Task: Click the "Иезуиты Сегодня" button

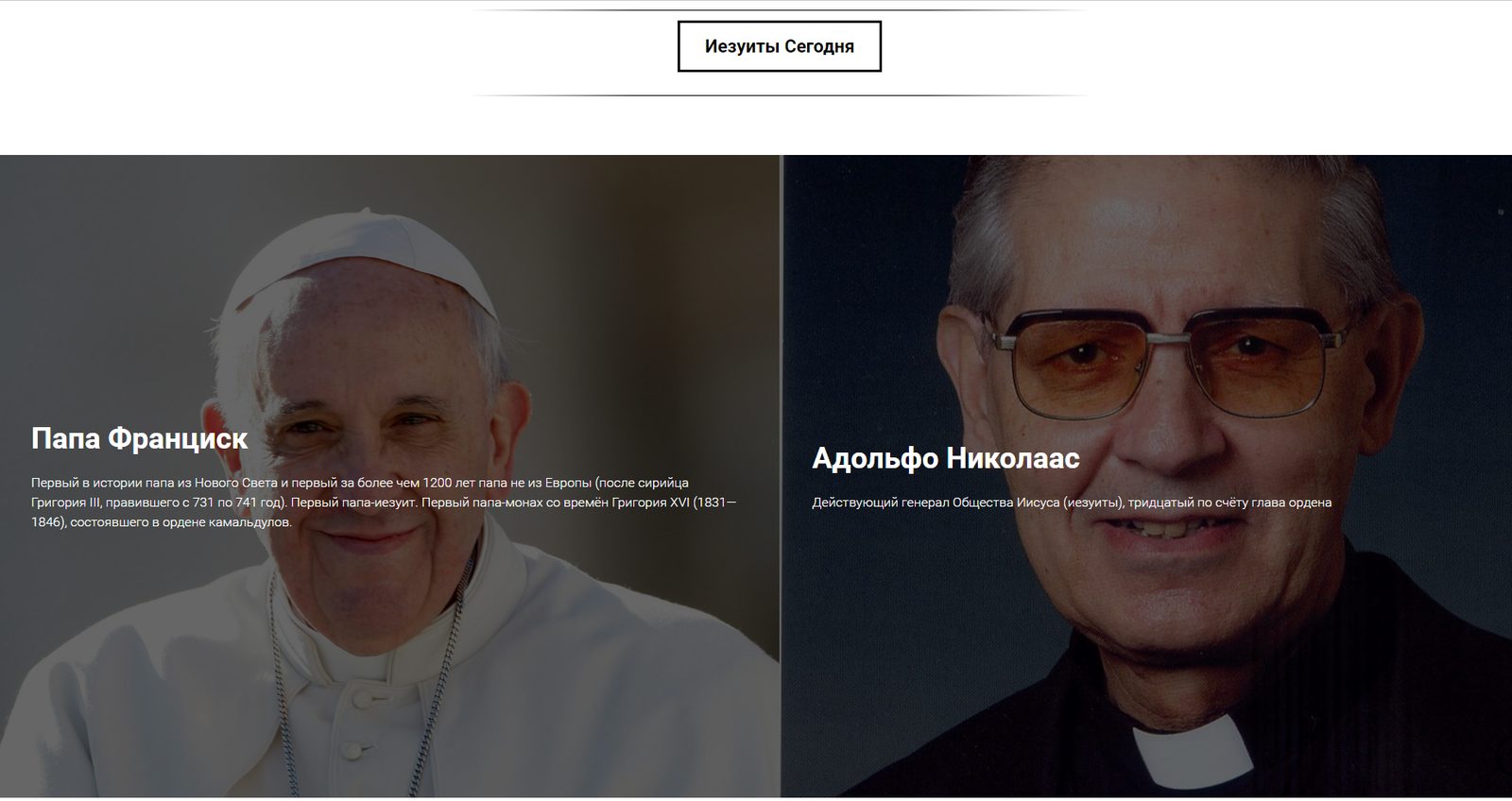Action: click(x=779, y=46)
